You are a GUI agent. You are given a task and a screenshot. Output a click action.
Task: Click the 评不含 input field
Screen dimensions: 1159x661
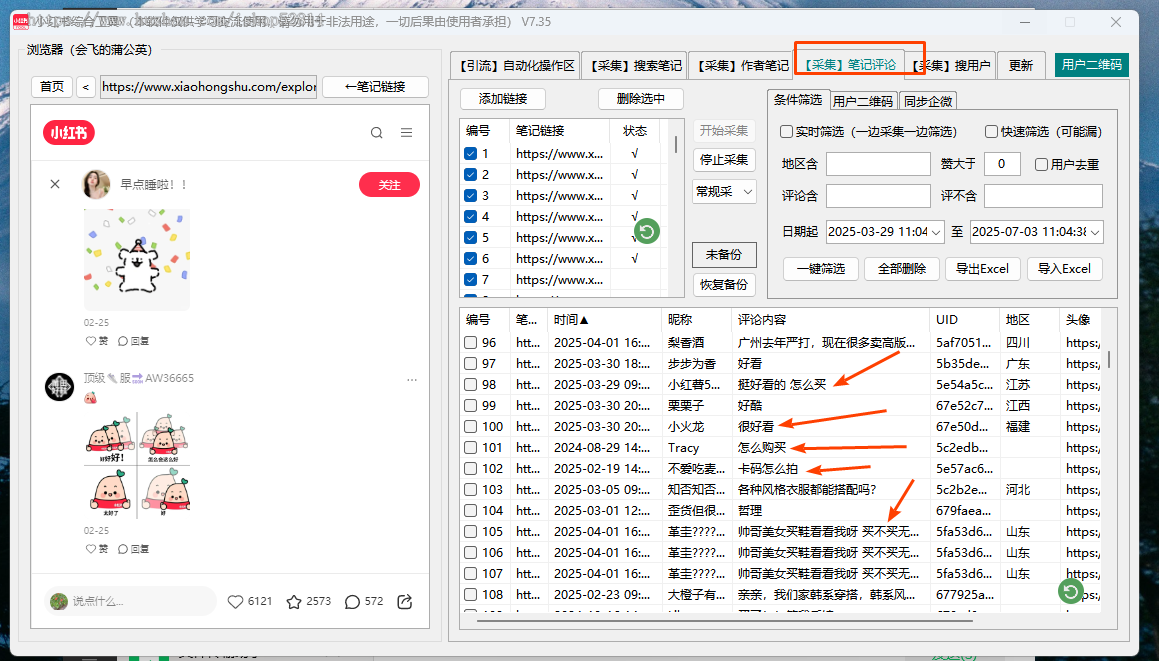[x=1043, y=196]
